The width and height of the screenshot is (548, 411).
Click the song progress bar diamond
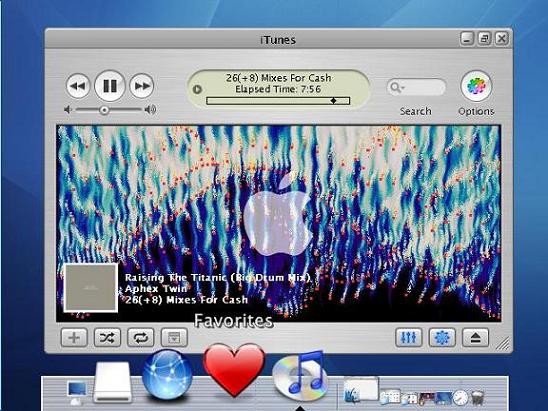[x=333, y=101]
